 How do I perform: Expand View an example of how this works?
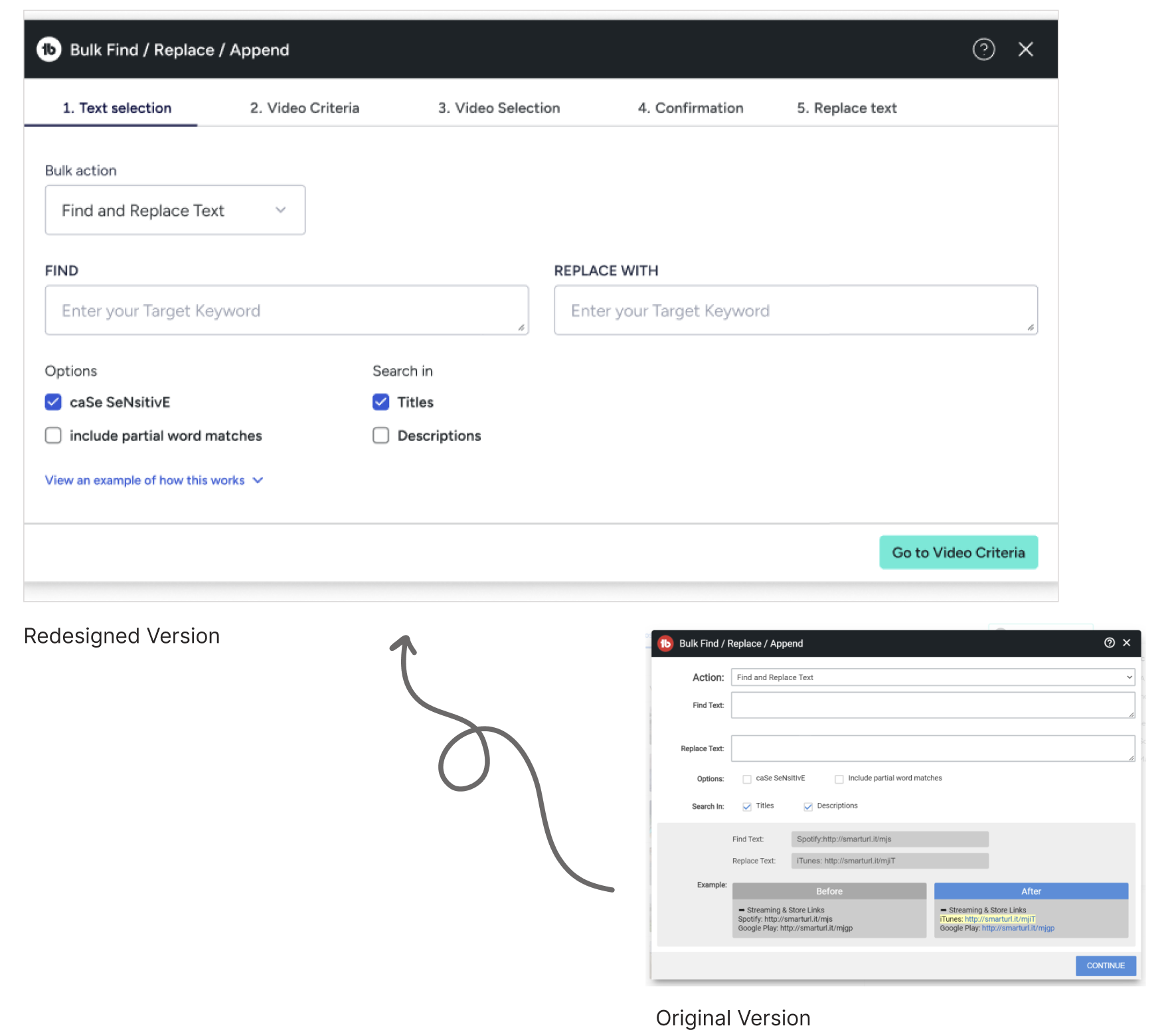153,480
